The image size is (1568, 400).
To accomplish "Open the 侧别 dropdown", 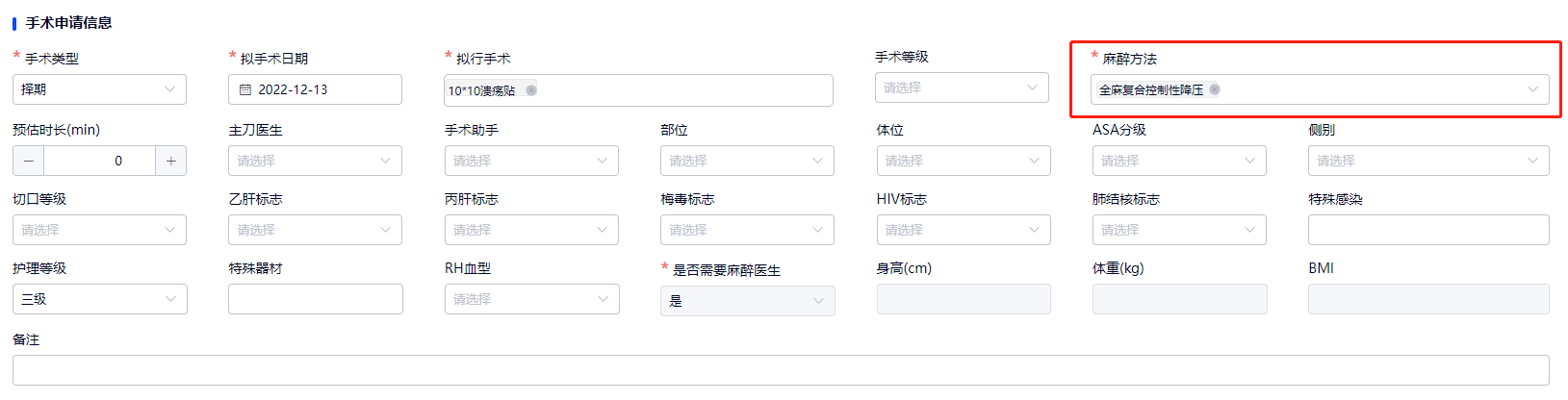I will coord(1428,161).
